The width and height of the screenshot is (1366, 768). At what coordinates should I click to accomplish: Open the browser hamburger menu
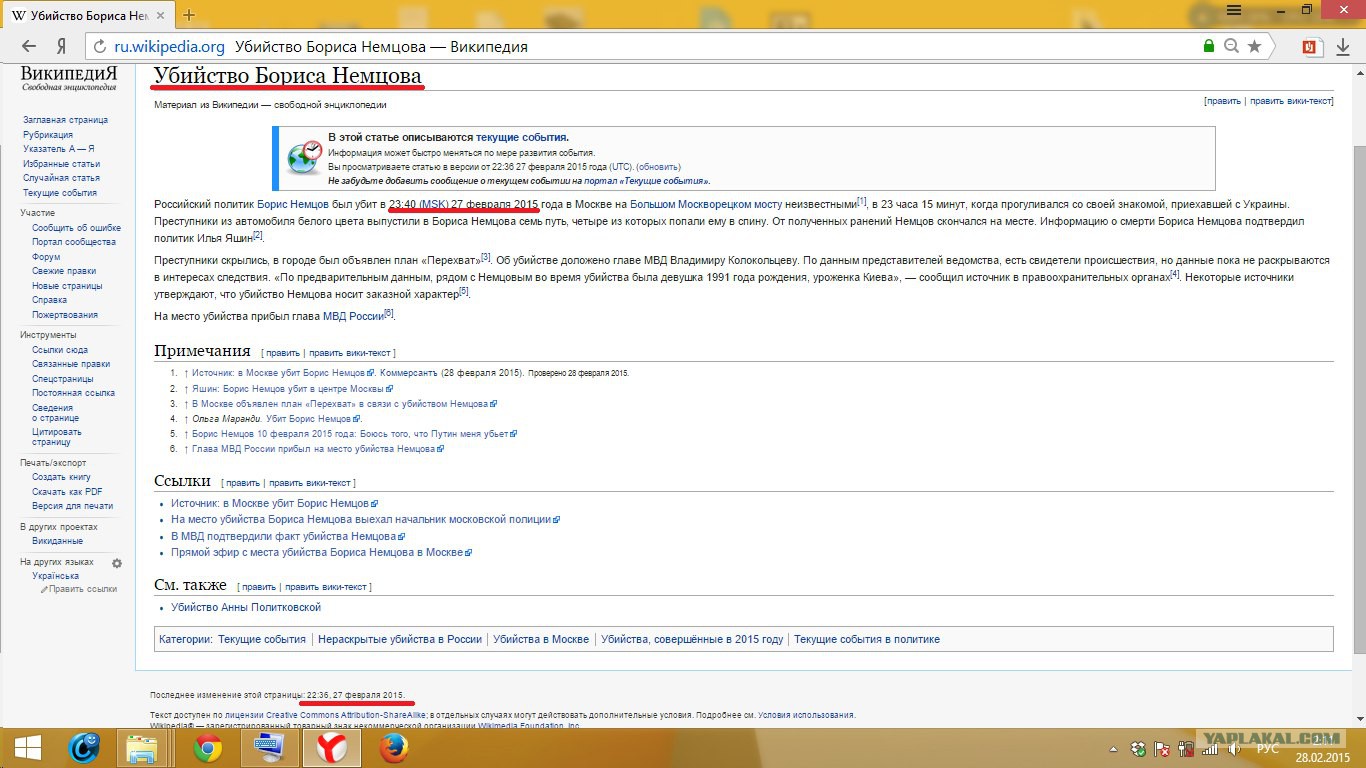pos(1234,9)
